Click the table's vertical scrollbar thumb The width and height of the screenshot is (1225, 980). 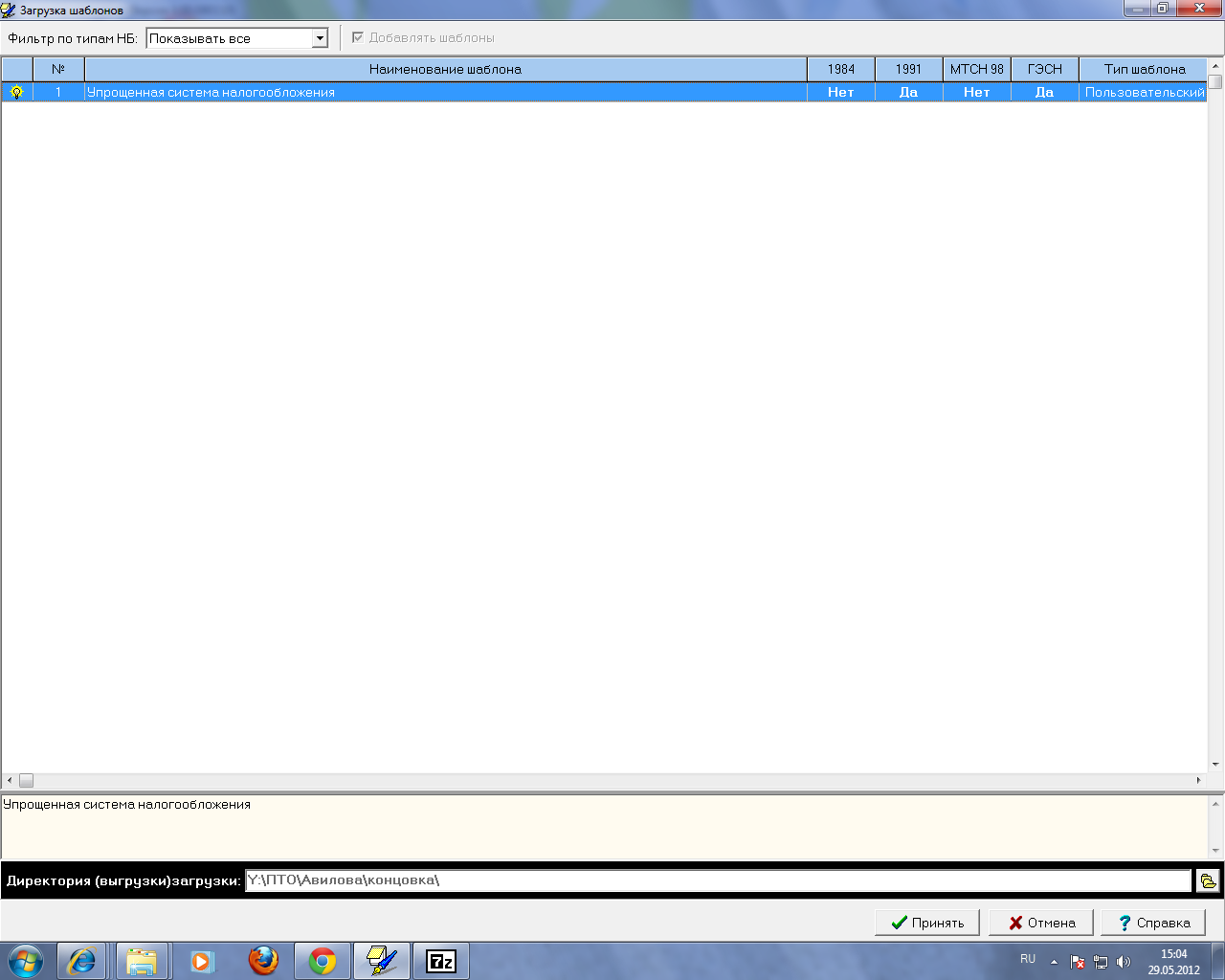[1215, 80]
